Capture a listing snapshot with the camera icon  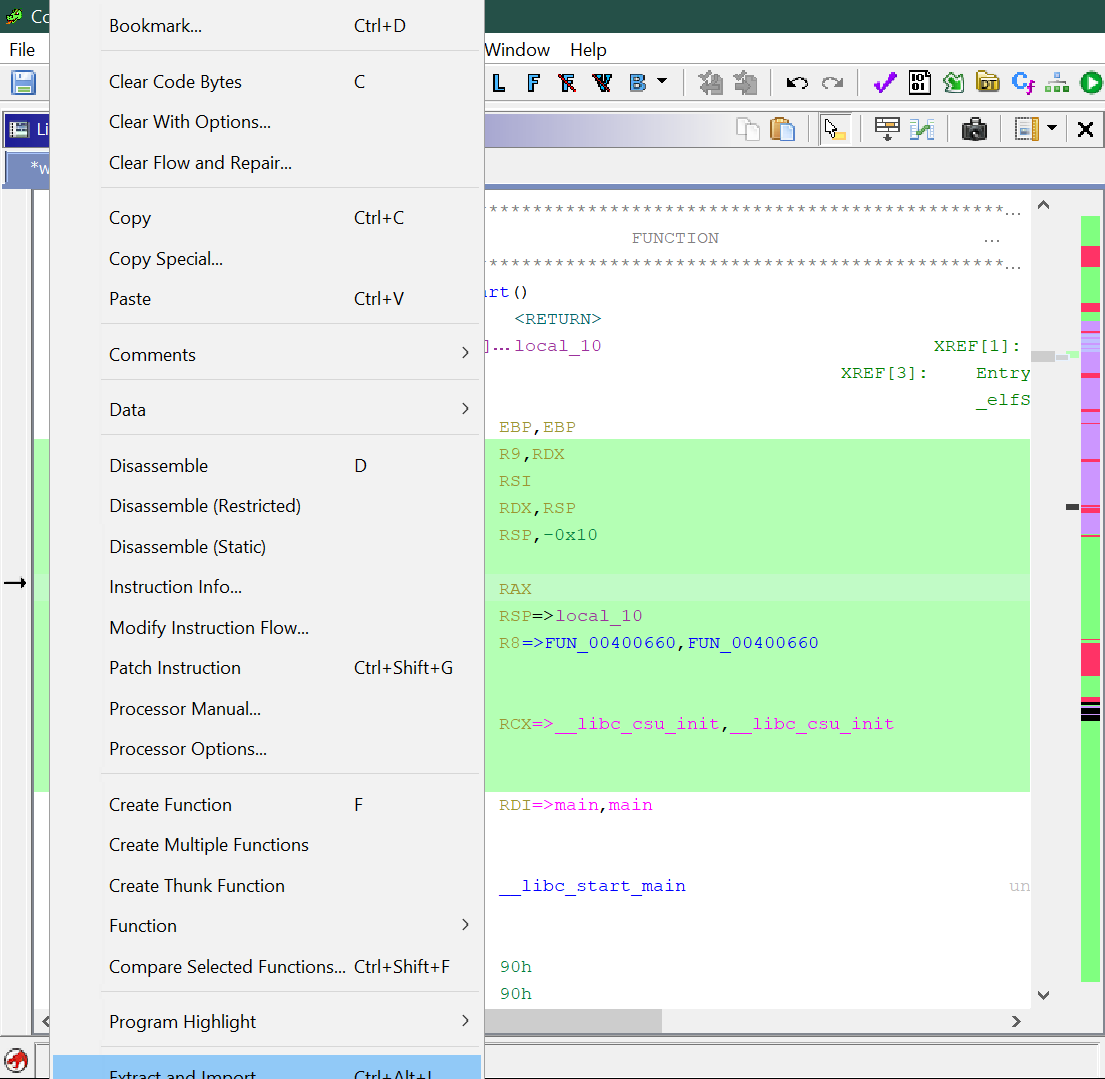974,129
